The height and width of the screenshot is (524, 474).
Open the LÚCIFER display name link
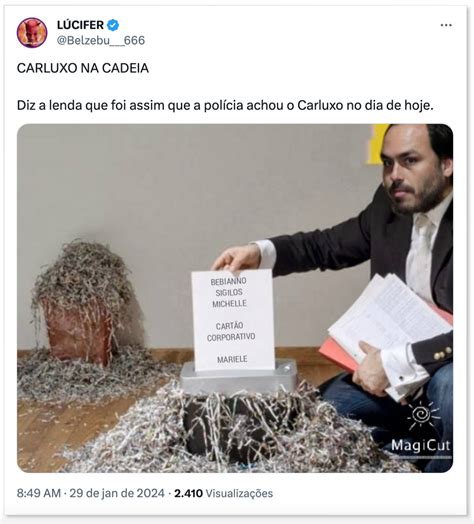click(80, 25)
